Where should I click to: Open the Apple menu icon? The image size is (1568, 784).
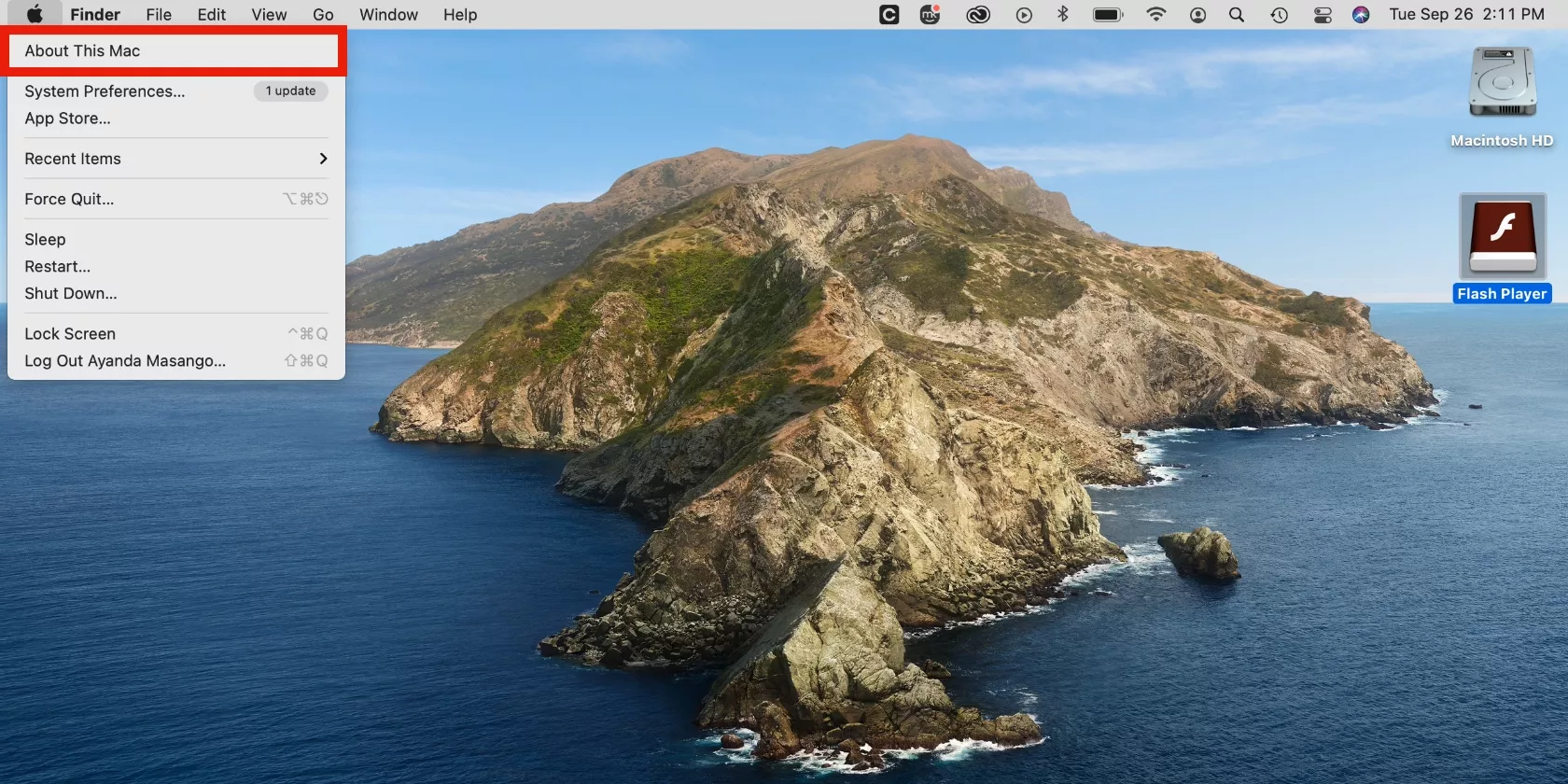pyautogui.click(x=35, y=14)
